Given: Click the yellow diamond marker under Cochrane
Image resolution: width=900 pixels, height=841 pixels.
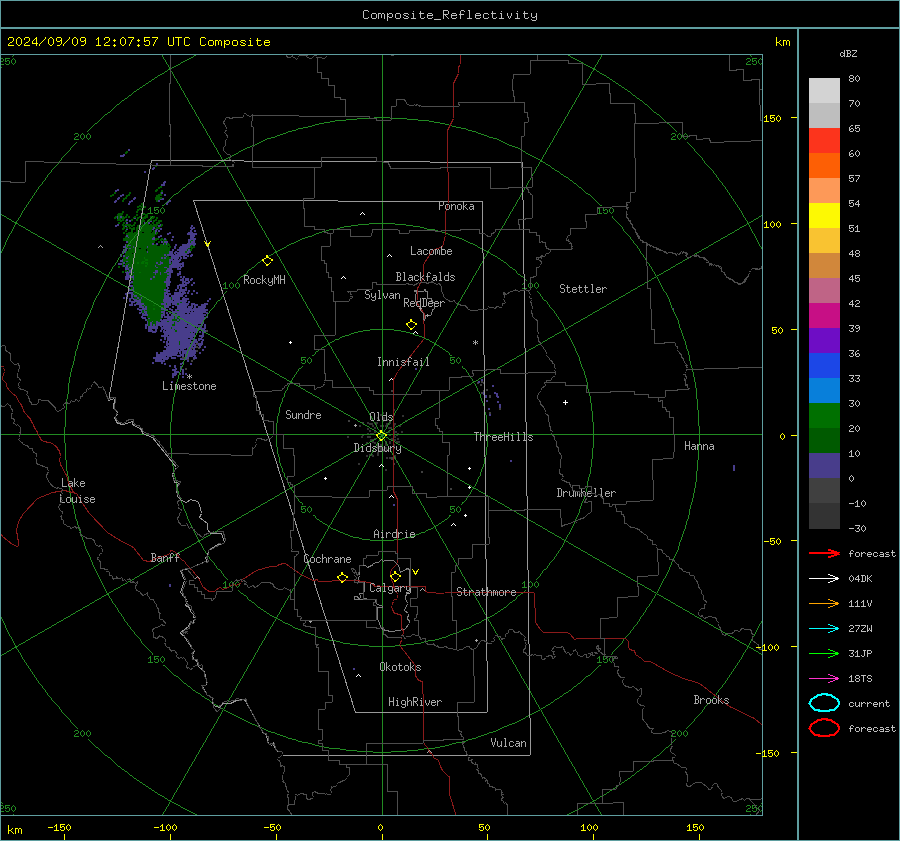Looking at the screenshot, I should 342,577.
